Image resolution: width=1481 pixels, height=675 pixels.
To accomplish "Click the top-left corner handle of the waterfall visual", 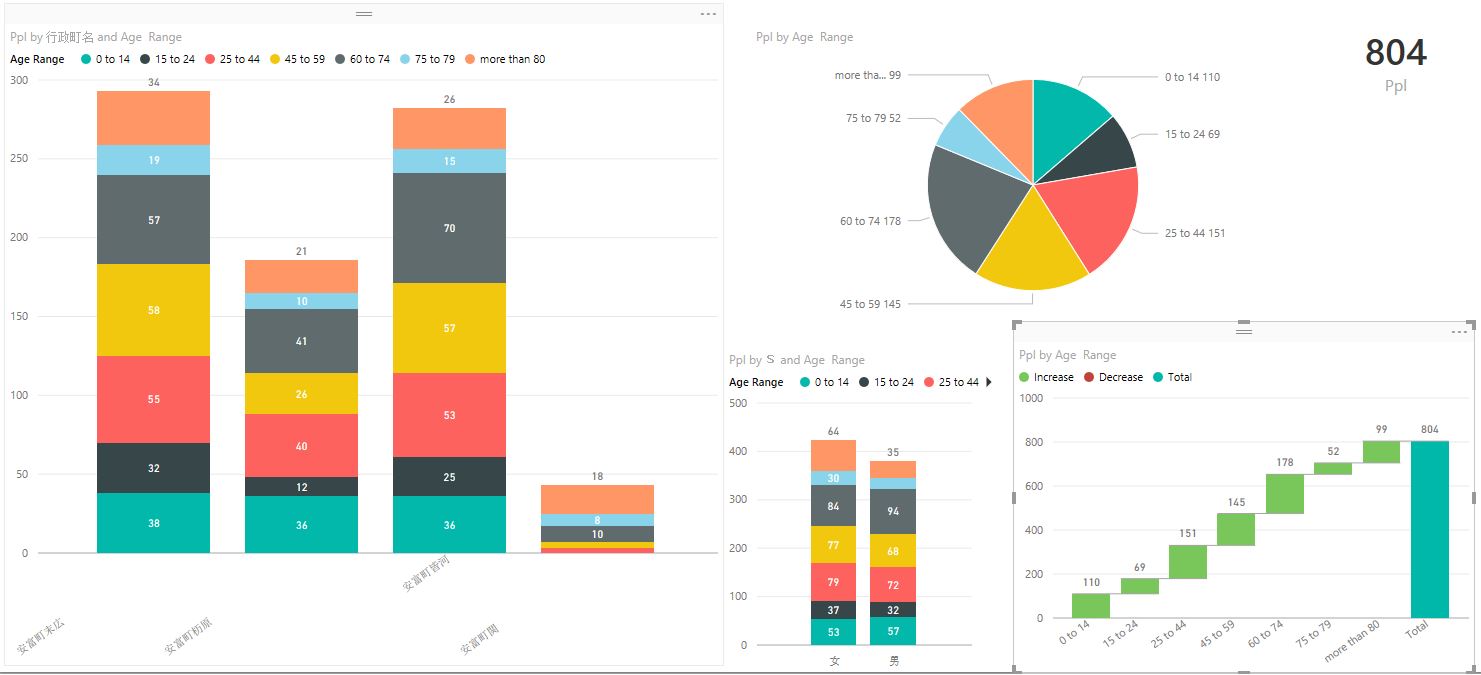I will click(x=1017, y=325).
